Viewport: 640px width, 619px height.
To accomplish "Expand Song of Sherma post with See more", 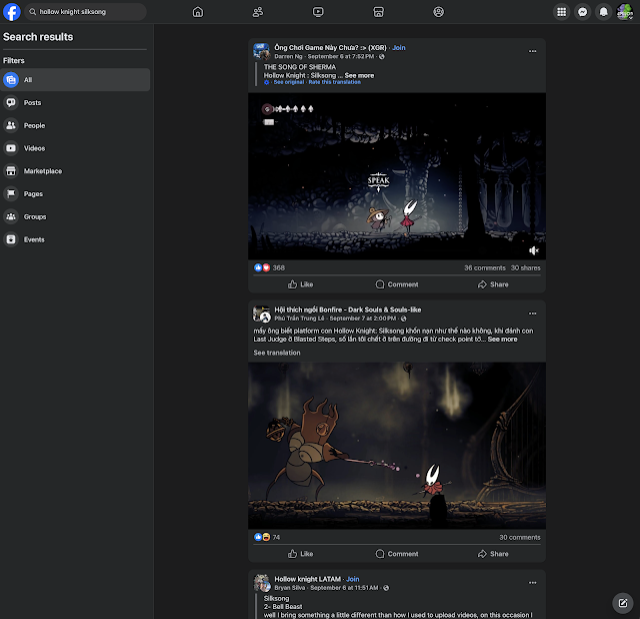I will (x=359, y=75).
